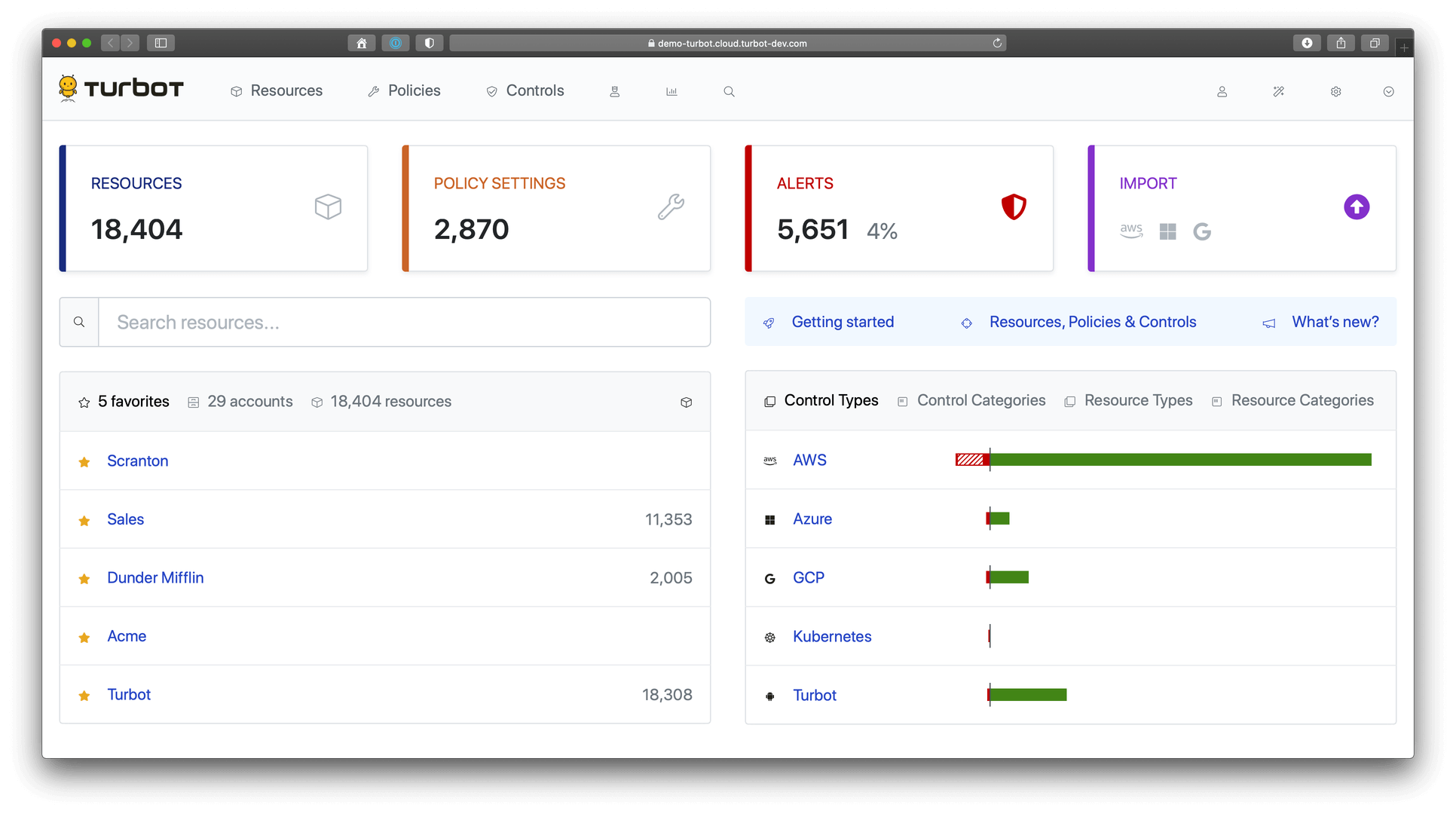The image size is (1456, 814).
Task: Click the cube icon in favorites header
Action: [x=686, y=402]
